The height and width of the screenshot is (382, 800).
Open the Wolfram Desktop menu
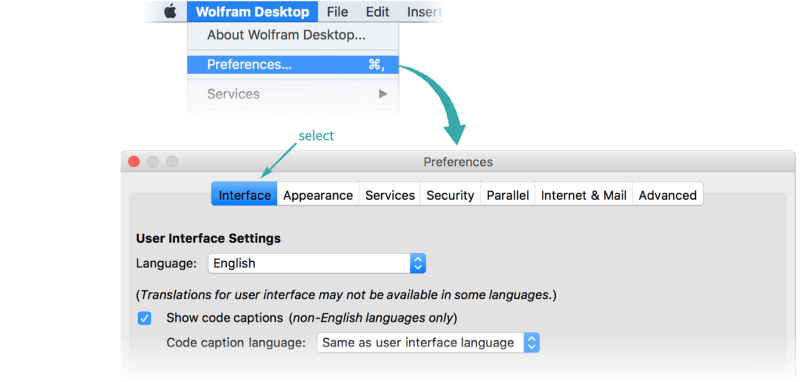252,12
